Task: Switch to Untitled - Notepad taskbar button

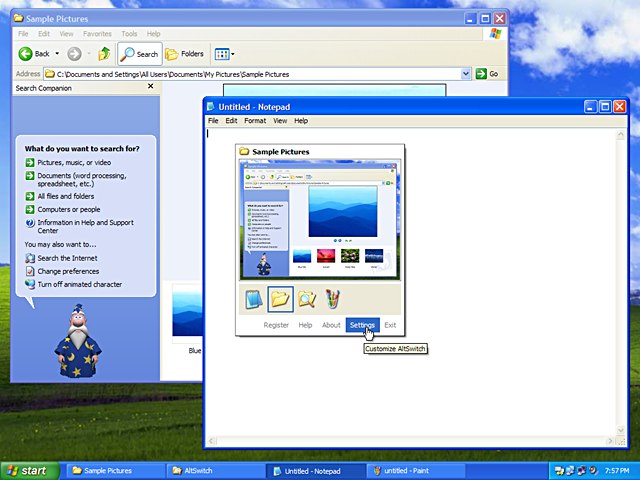Action: click(x=315, y=471)
